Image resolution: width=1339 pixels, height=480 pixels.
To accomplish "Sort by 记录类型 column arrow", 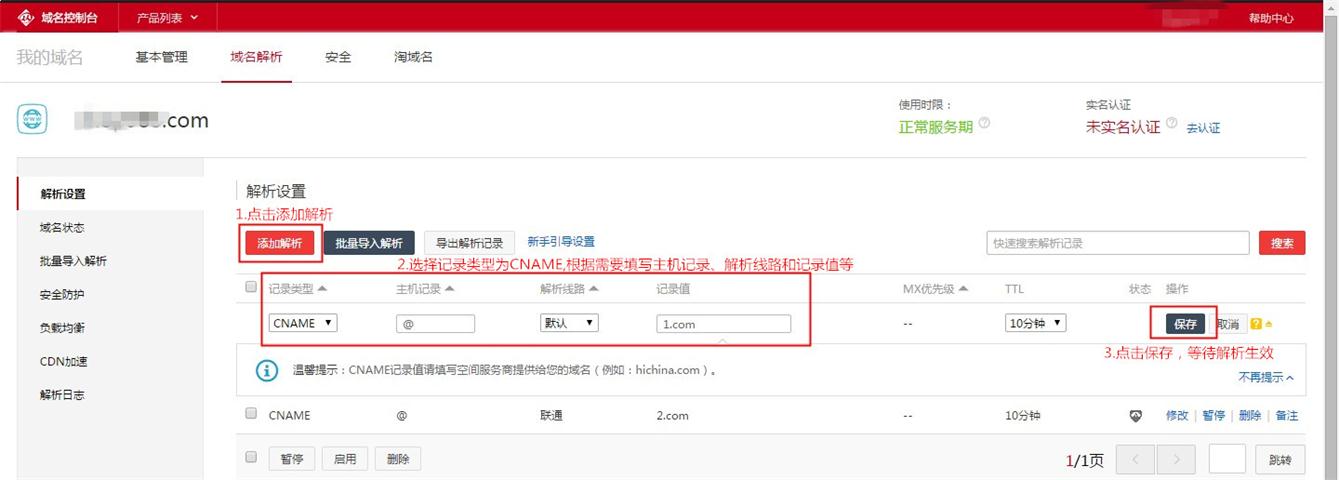I will click(x=323, y=289).
